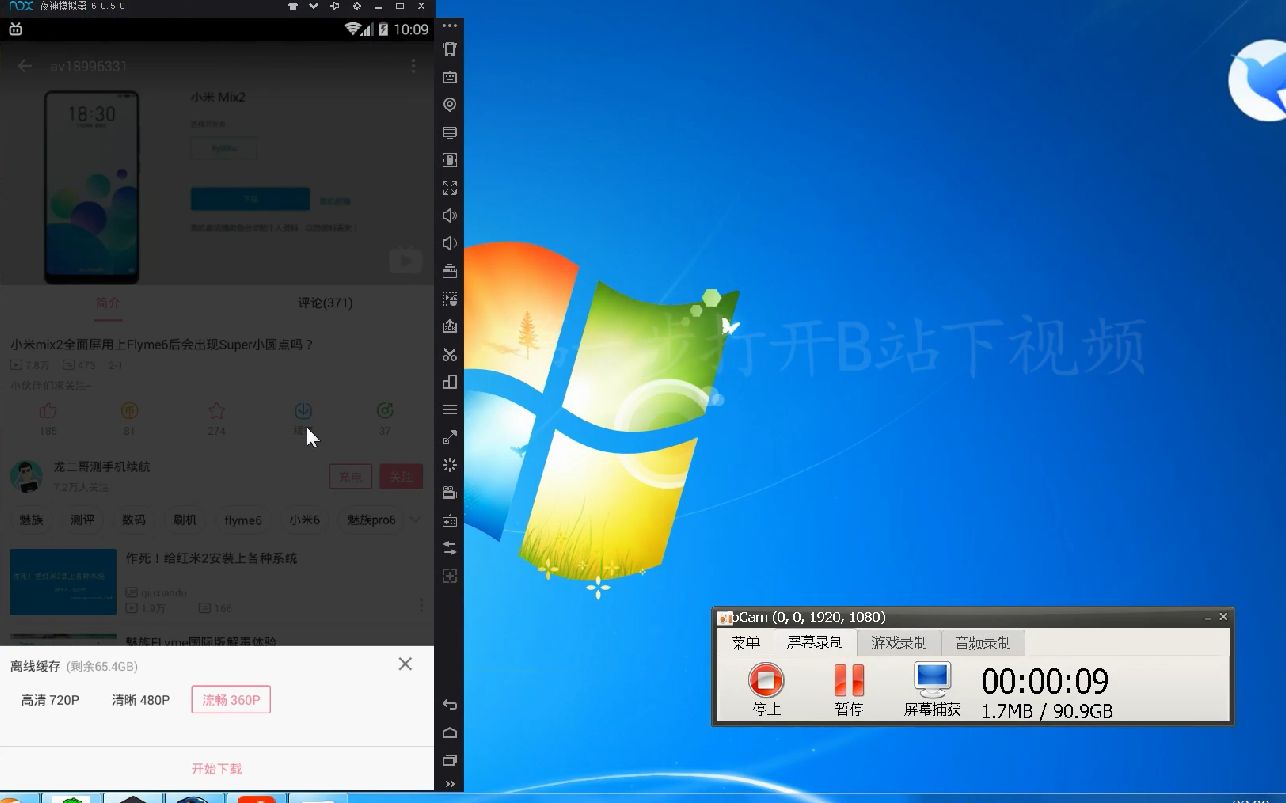Click Android back arrow in Nox sidebar
This screenshot has height=803, width=1286.
pyautogui.click(x=450, y=705)
